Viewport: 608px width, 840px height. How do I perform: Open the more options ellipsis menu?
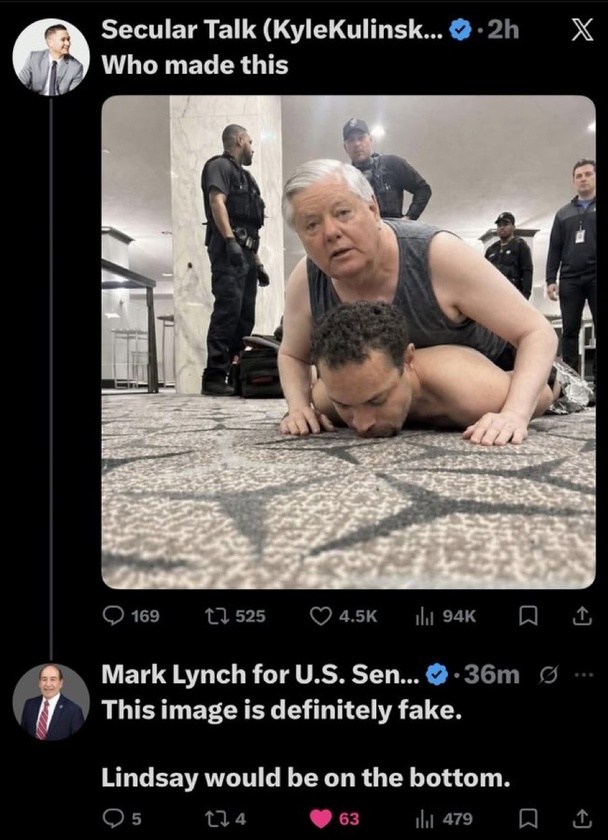click(583, 674)
